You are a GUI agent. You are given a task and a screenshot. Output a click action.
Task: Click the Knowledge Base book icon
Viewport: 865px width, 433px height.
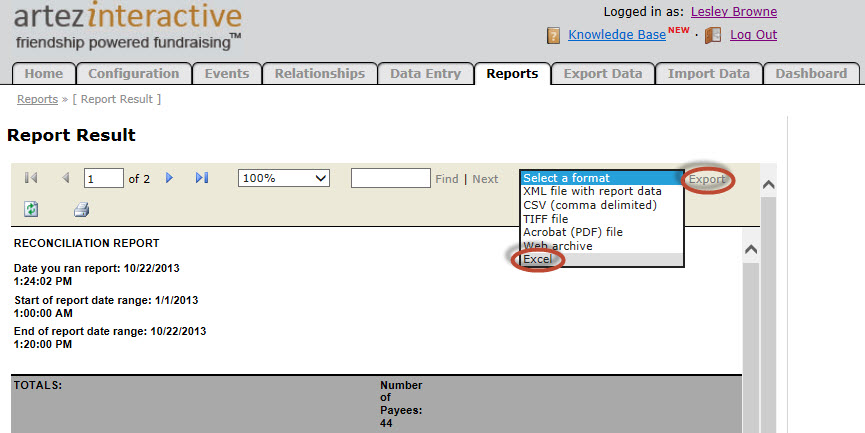[x=553, y=35]
